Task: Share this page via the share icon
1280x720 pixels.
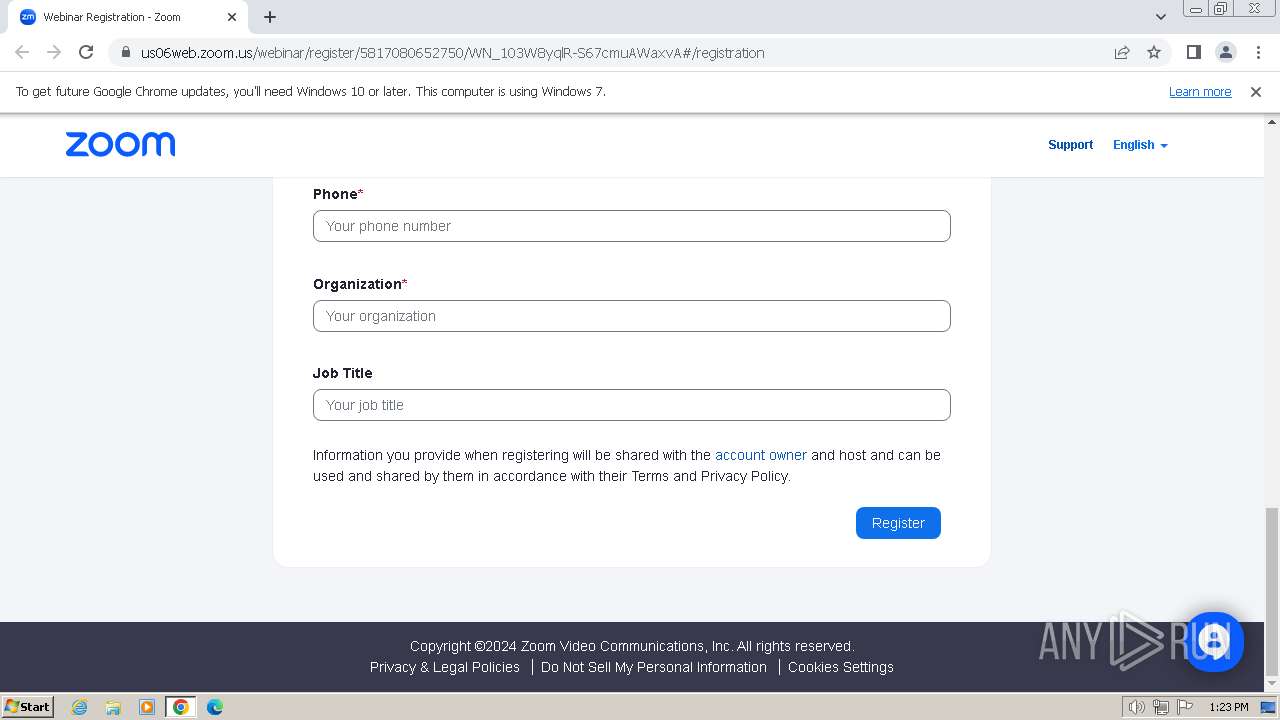Action: (x=1122, y=52)
